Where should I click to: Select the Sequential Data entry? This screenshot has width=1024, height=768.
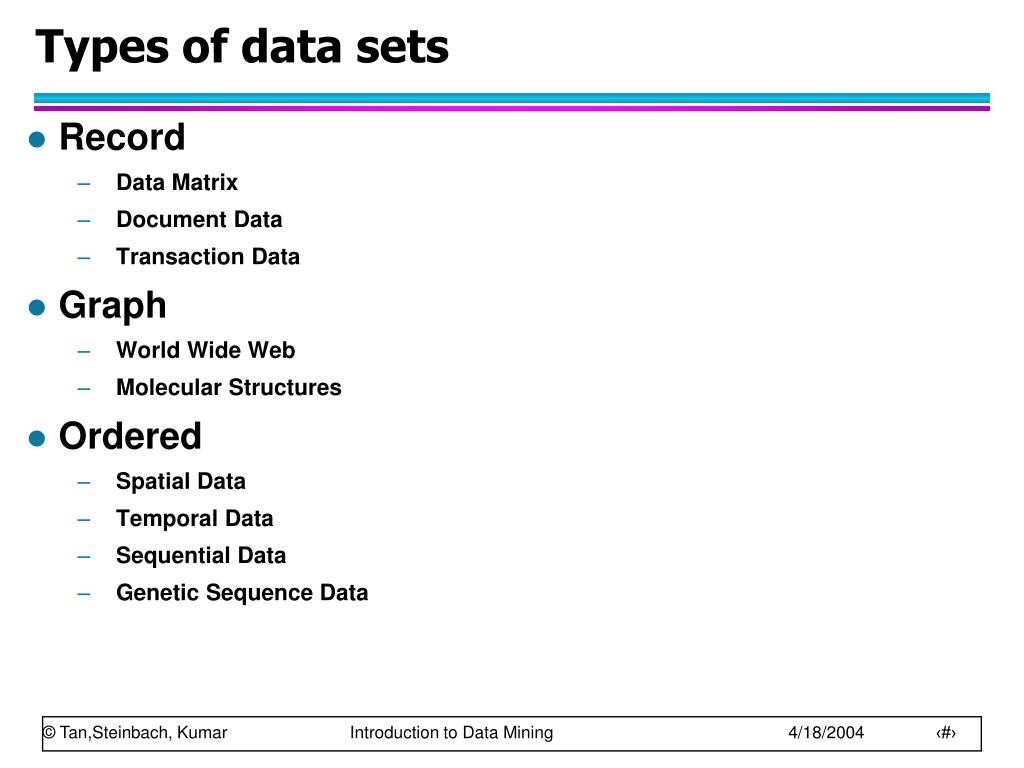(201, 555)
